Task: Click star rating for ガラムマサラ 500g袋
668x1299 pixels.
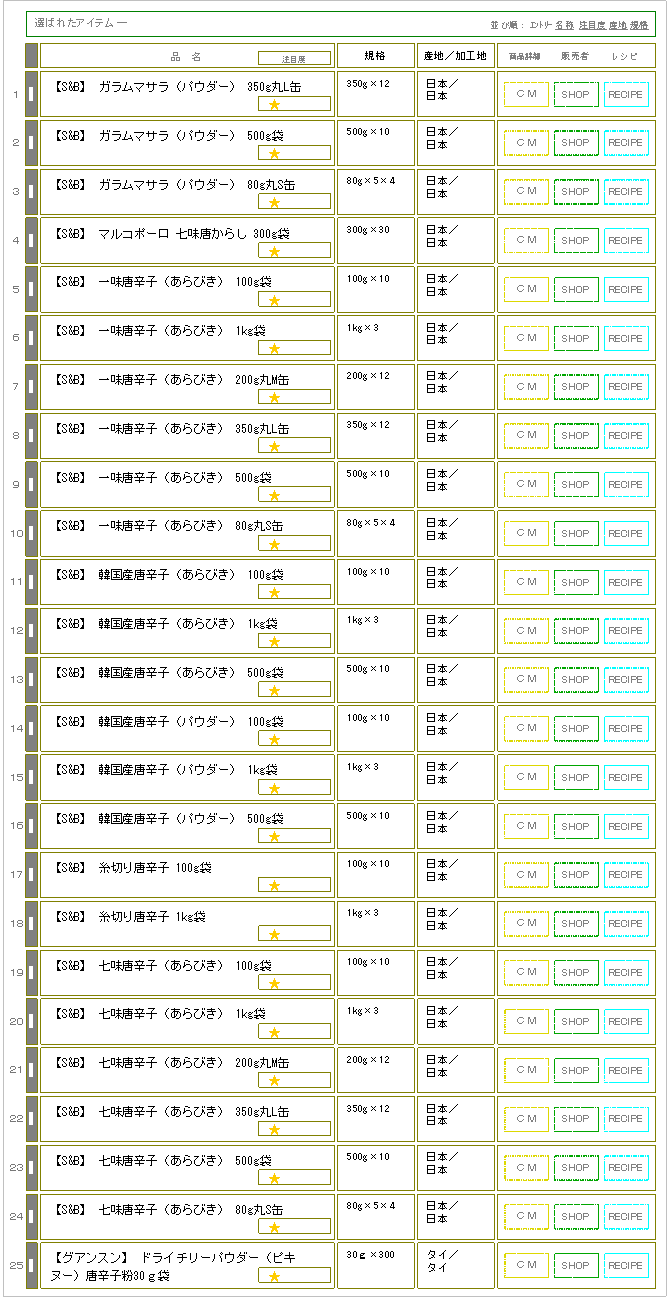Action: pyautogui.click(x=274, y=153)
